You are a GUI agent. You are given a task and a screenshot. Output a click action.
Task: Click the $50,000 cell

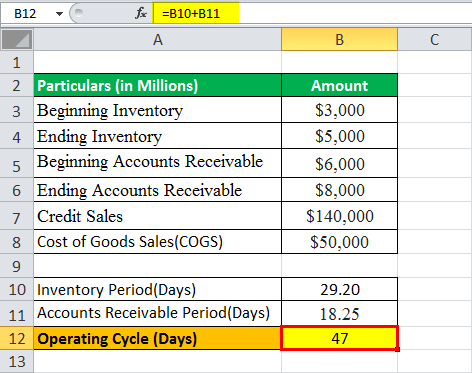tap(339, 242)
